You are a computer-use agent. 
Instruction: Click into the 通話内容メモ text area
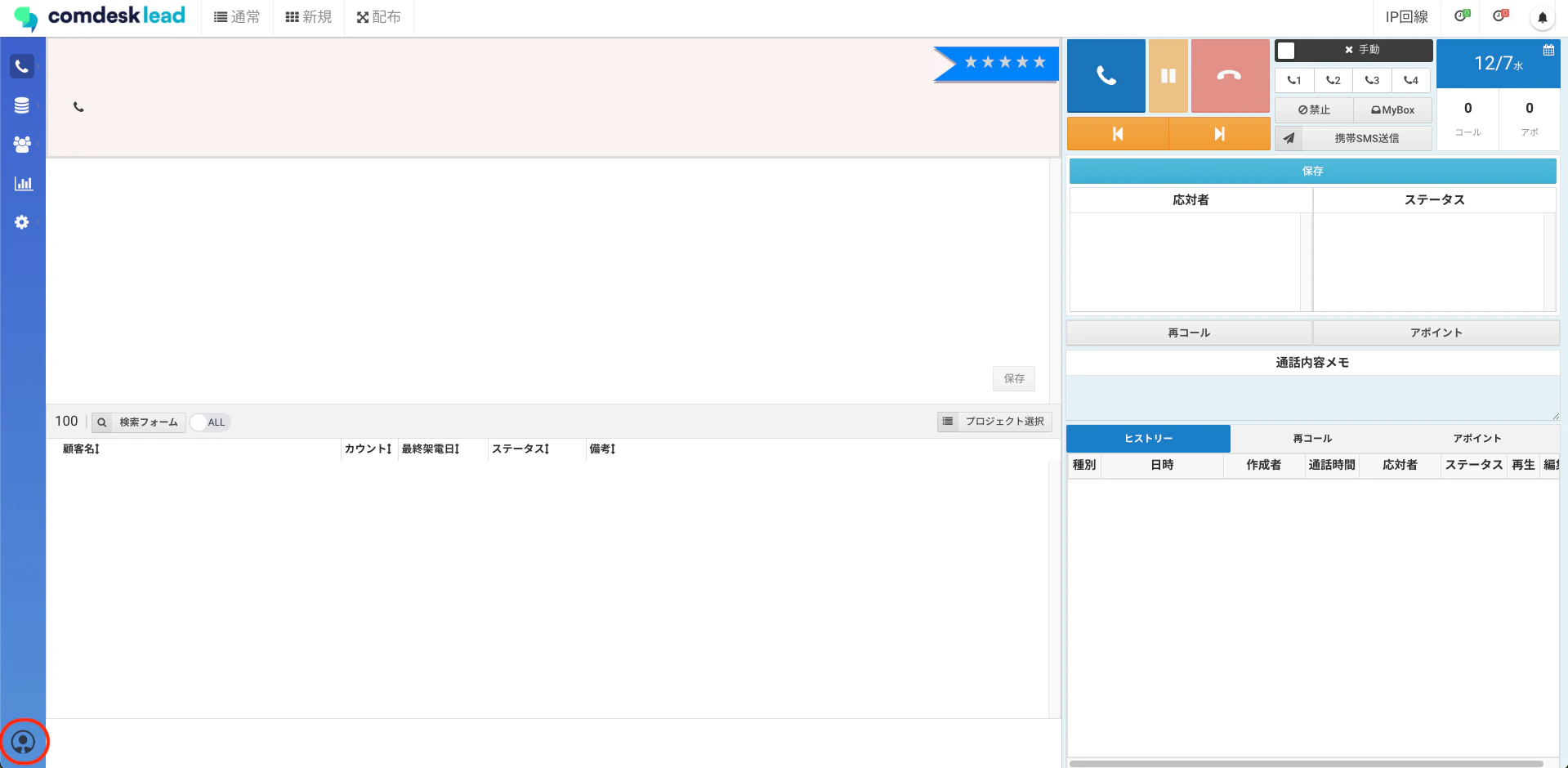1313,398
